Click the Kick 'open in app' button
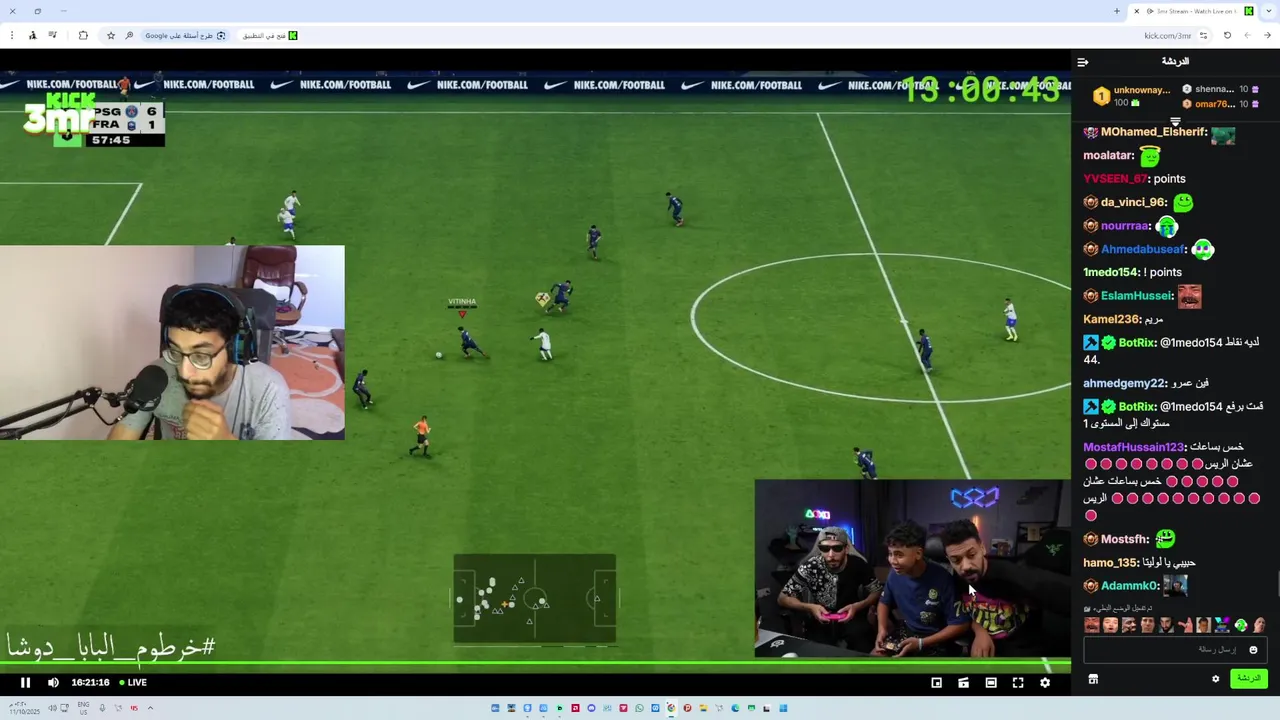Viewport: 1280px width, 720px height. [x=270, y=36]
